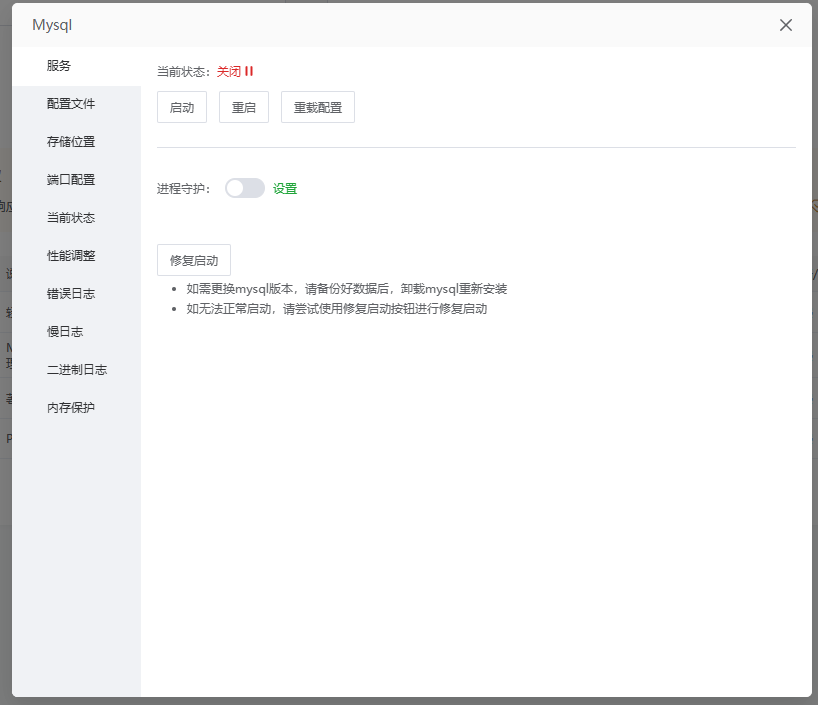Click the 重载配置 button
818x705 pixels.
click(x=318, y=107)
